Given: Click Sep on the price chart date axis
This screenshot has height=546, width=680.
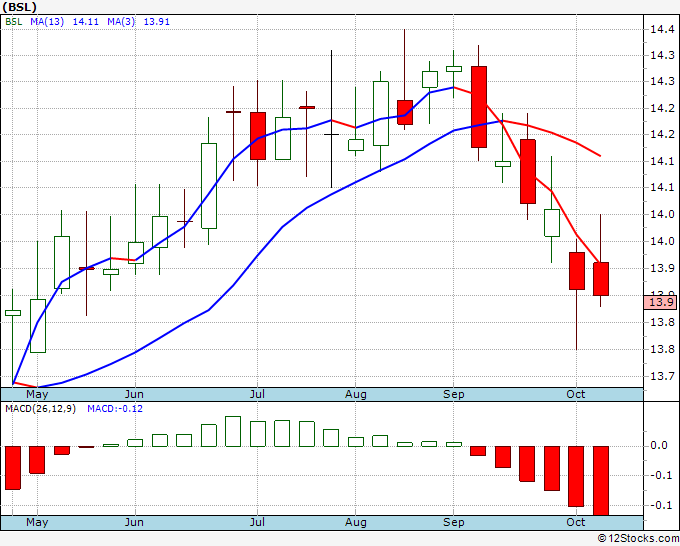Looking at the screenshot, I should click(x=454, y=394).
